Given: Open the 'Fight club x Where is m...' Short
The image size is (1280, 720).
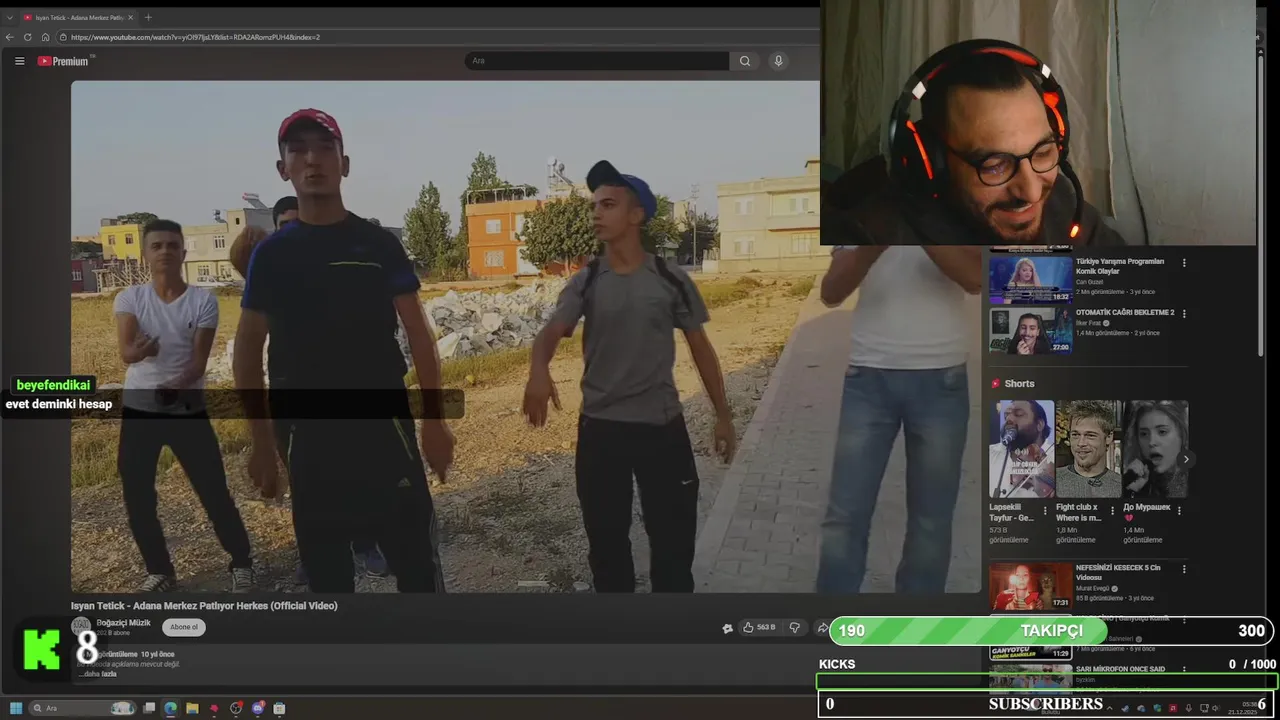Looking at the screenshot, I should pos(1088,449).
